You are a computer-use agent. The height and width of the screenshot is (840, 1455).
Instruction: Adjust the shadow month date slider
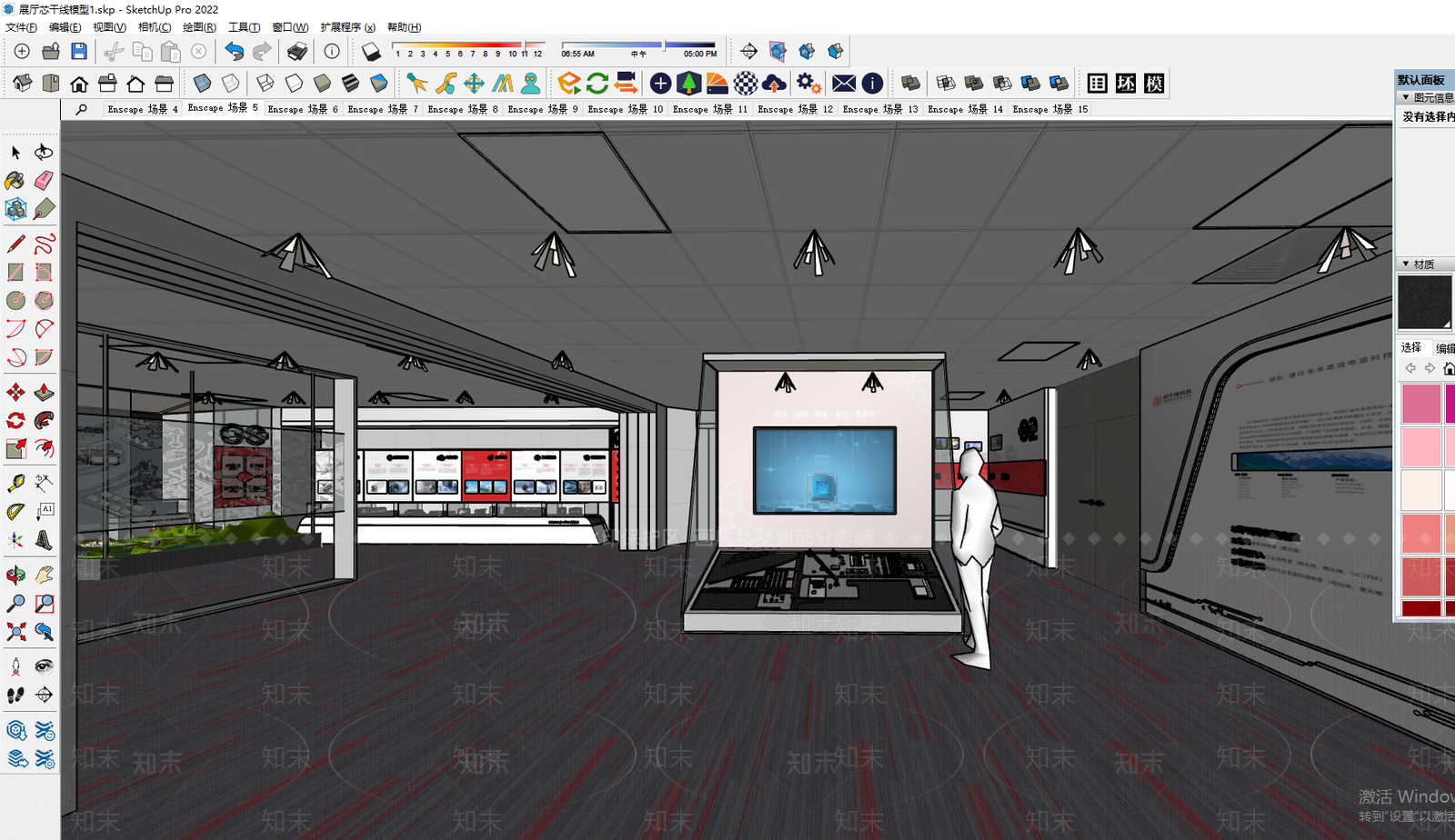tap(468, 45)
